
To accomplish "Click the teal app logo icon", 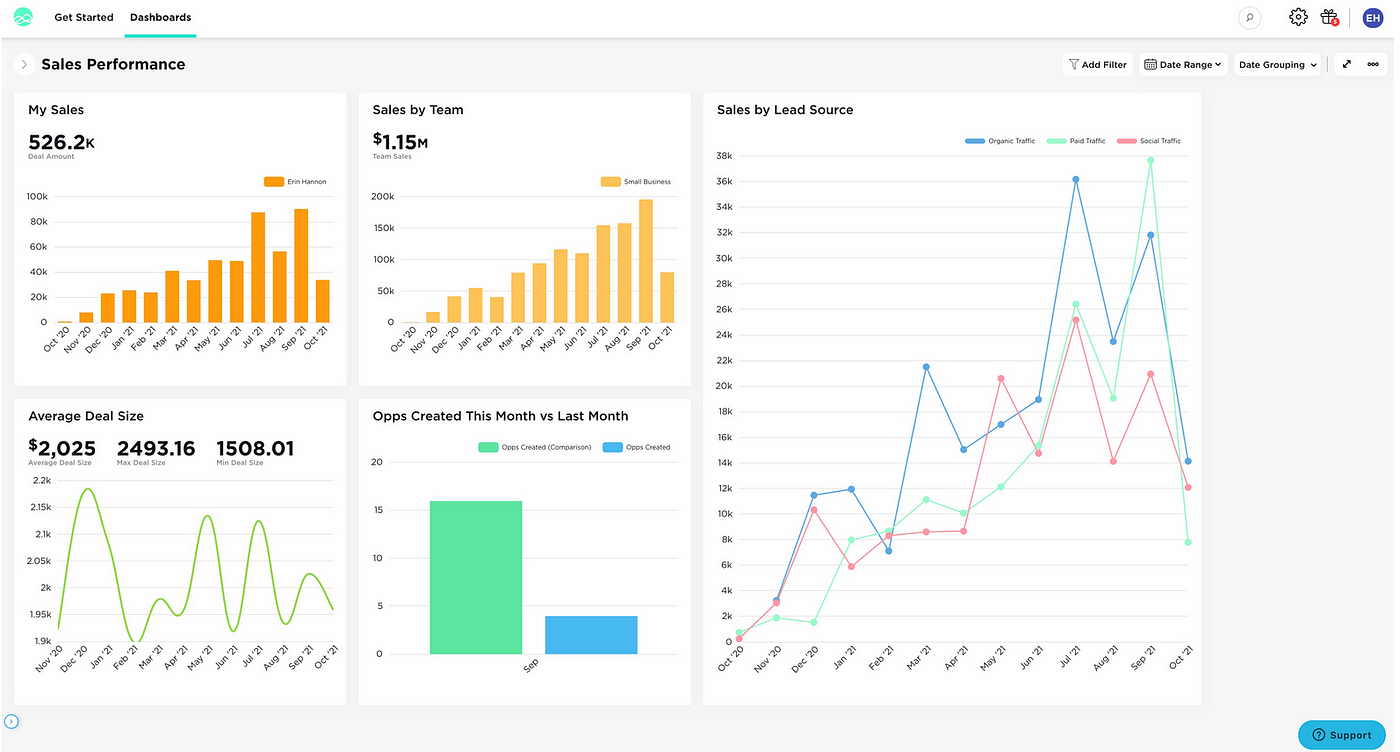I will coord(23,17).
